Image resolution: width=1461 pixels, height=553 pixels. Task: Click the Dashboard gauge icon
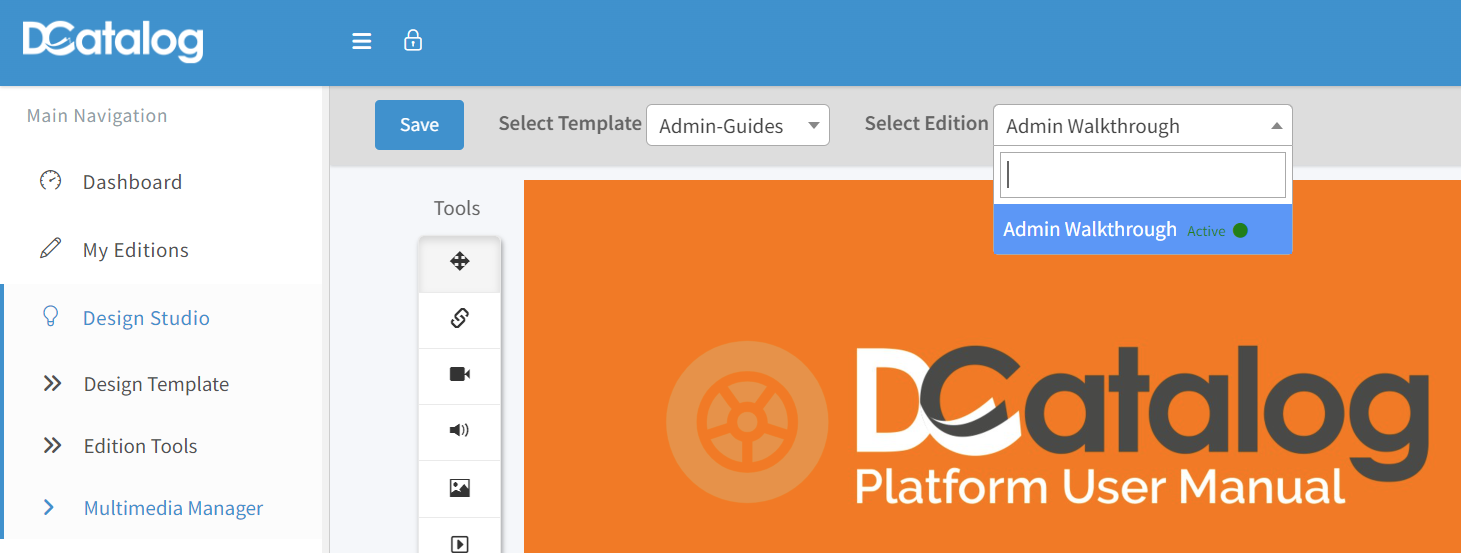[50, 181]
